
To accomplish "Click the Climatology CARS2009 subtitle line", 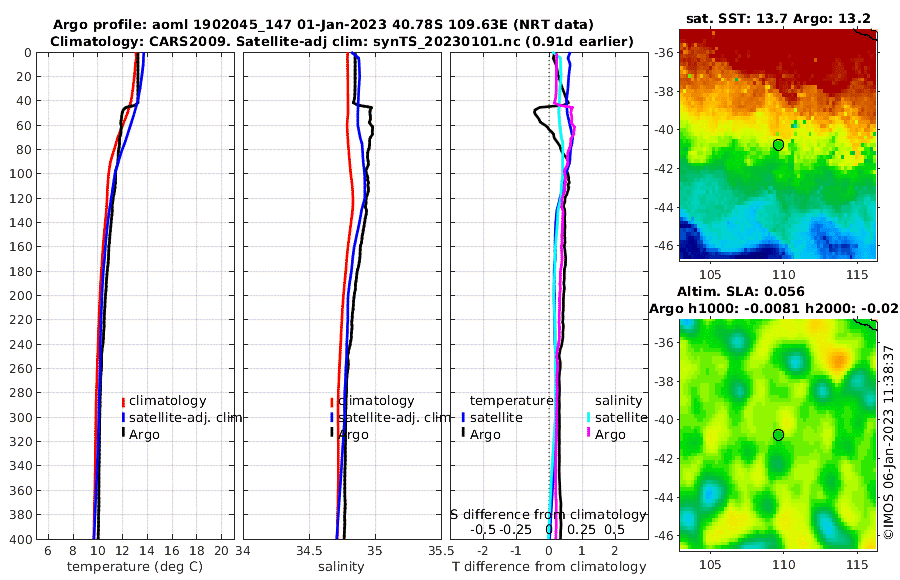I will (x=342, y=41).
